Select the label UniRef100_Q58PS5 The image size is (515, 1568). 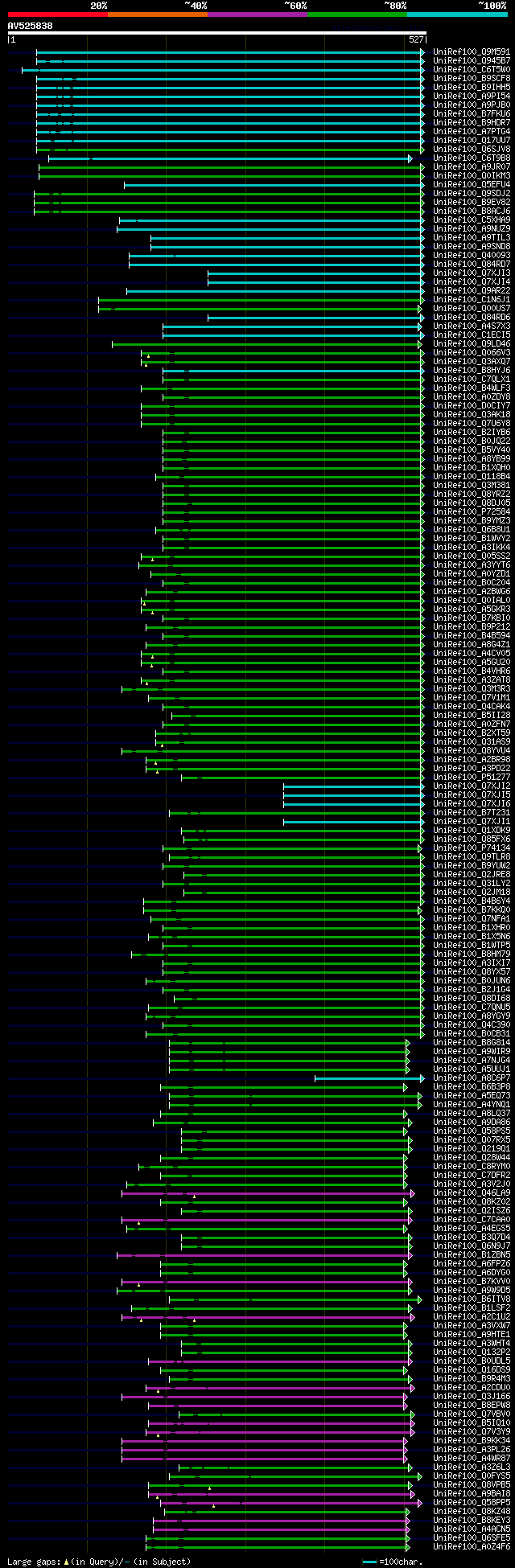tap(472, 1131)
